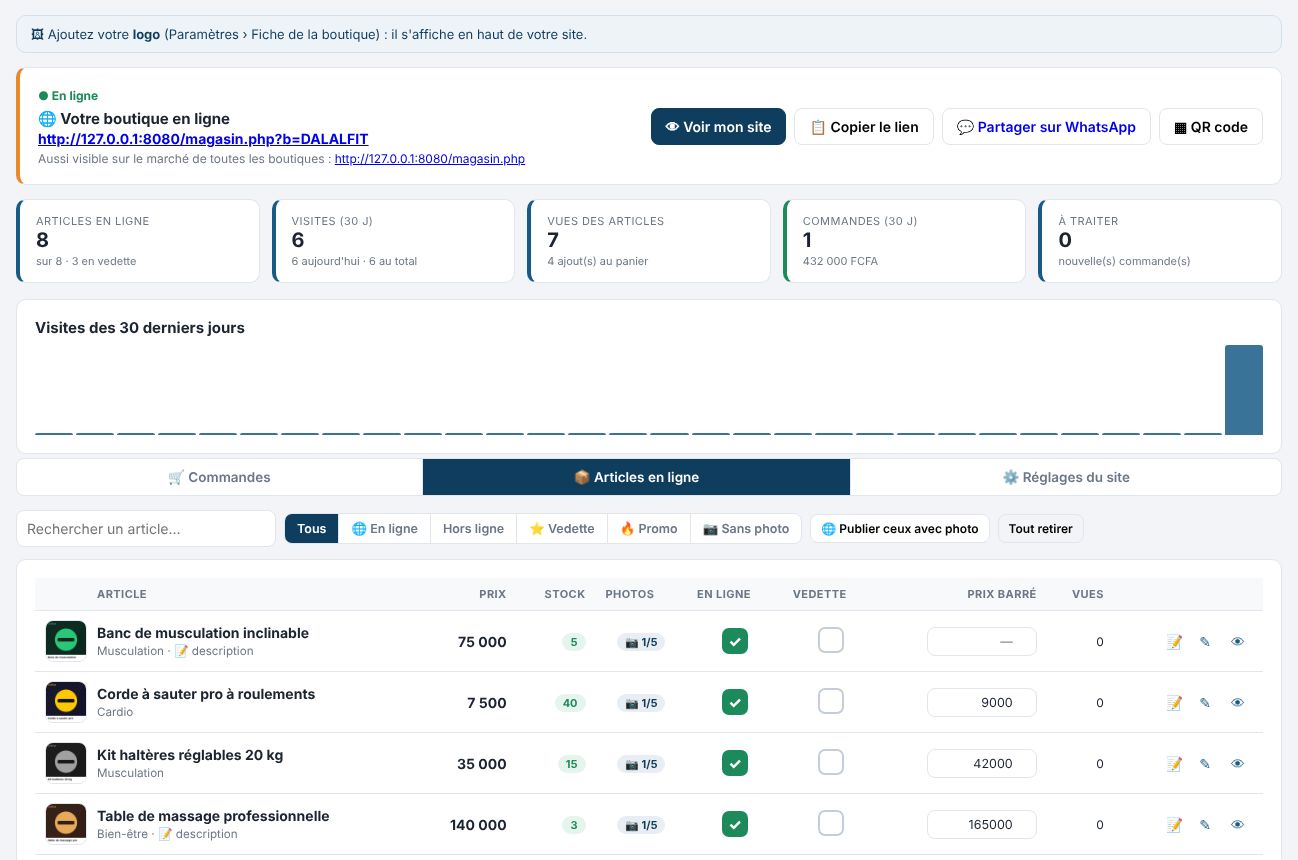Show only Promo articles
Screen dimensions: 1298x860
649,529
